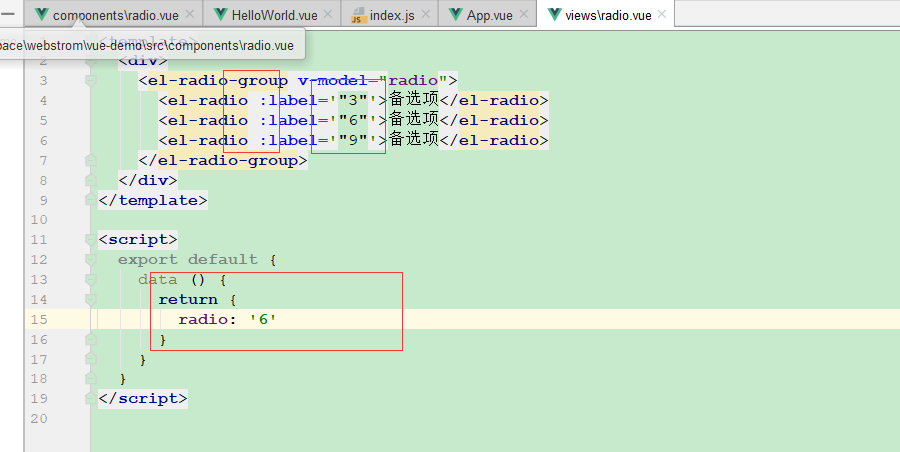Viewport: 900px width, 452px height.
Task: Switch to the components\radio.vue tab
Action: pyautogui.click(x=115, y=15)
